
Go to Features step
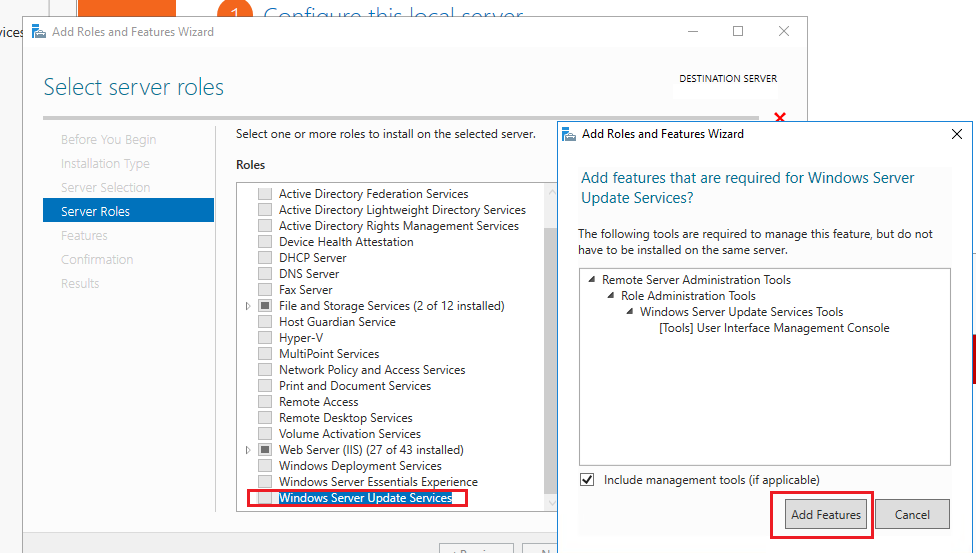[x=84, y=235]
